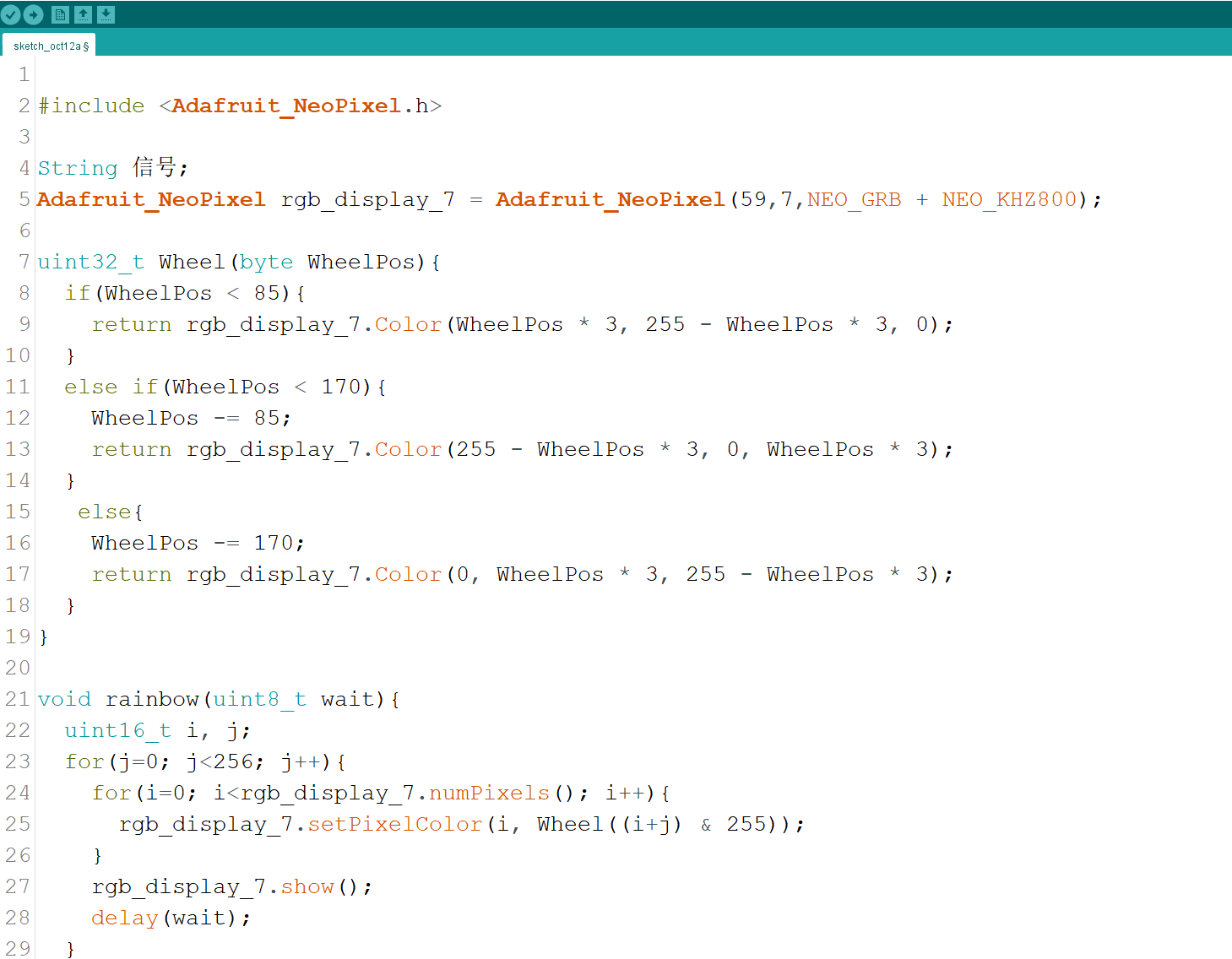Click the return statement on line 17
The image size is (1232, 959).
click(523, 574)
